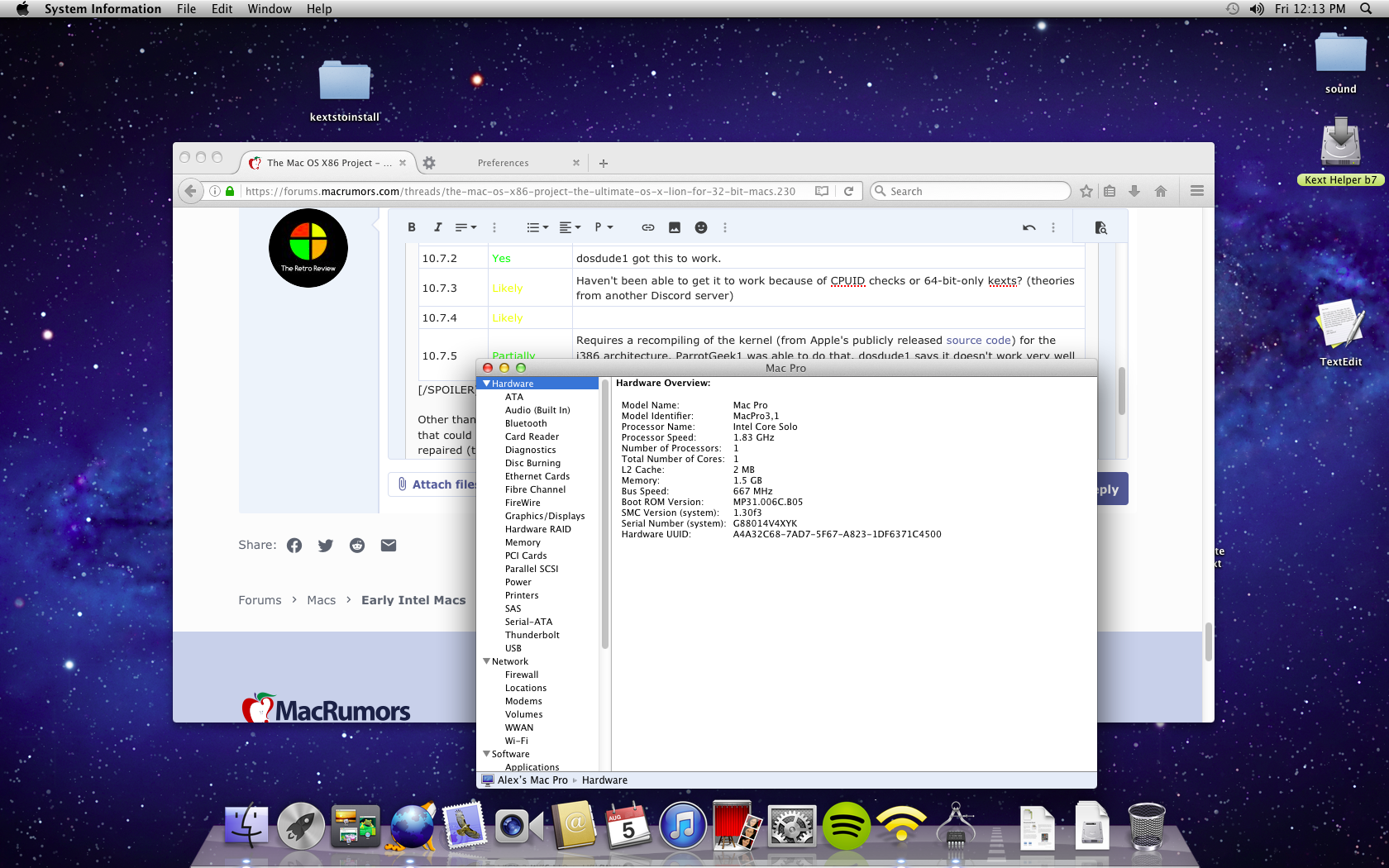
Task: Click The Retro Review avatar
Action: click(x=308, y=248)
